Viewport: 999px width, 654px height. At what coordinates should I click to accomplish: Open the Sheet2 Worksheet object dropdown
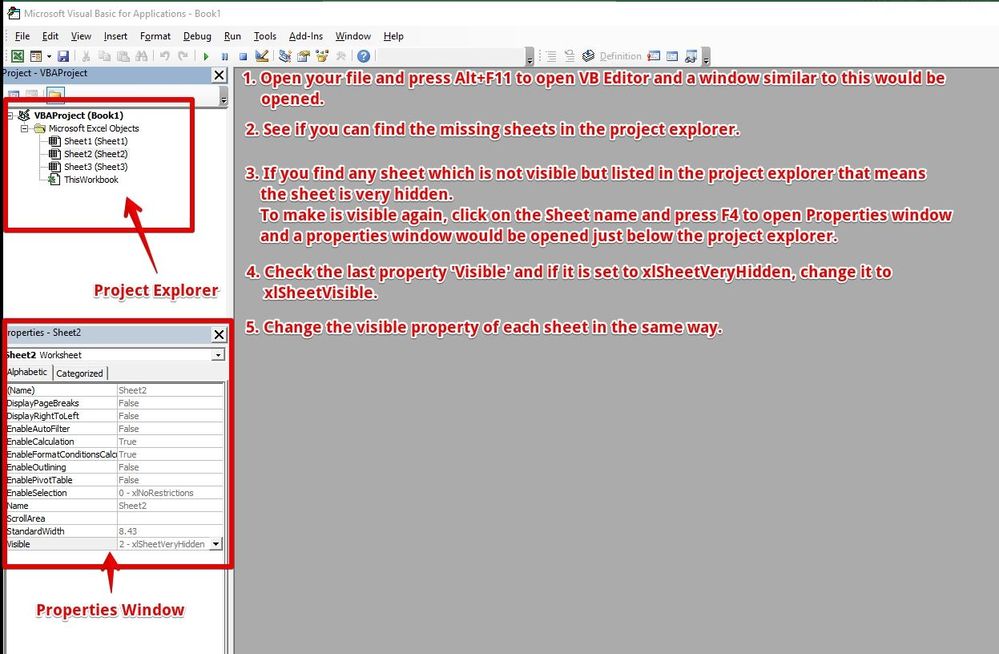[218, 355]
